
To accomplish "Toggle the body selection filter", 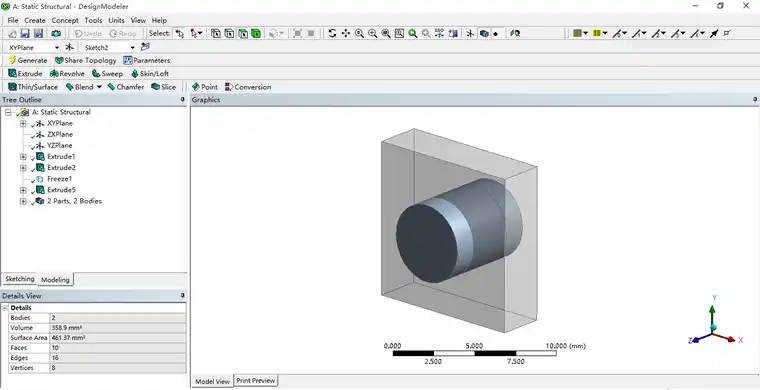I will [256, 33].
